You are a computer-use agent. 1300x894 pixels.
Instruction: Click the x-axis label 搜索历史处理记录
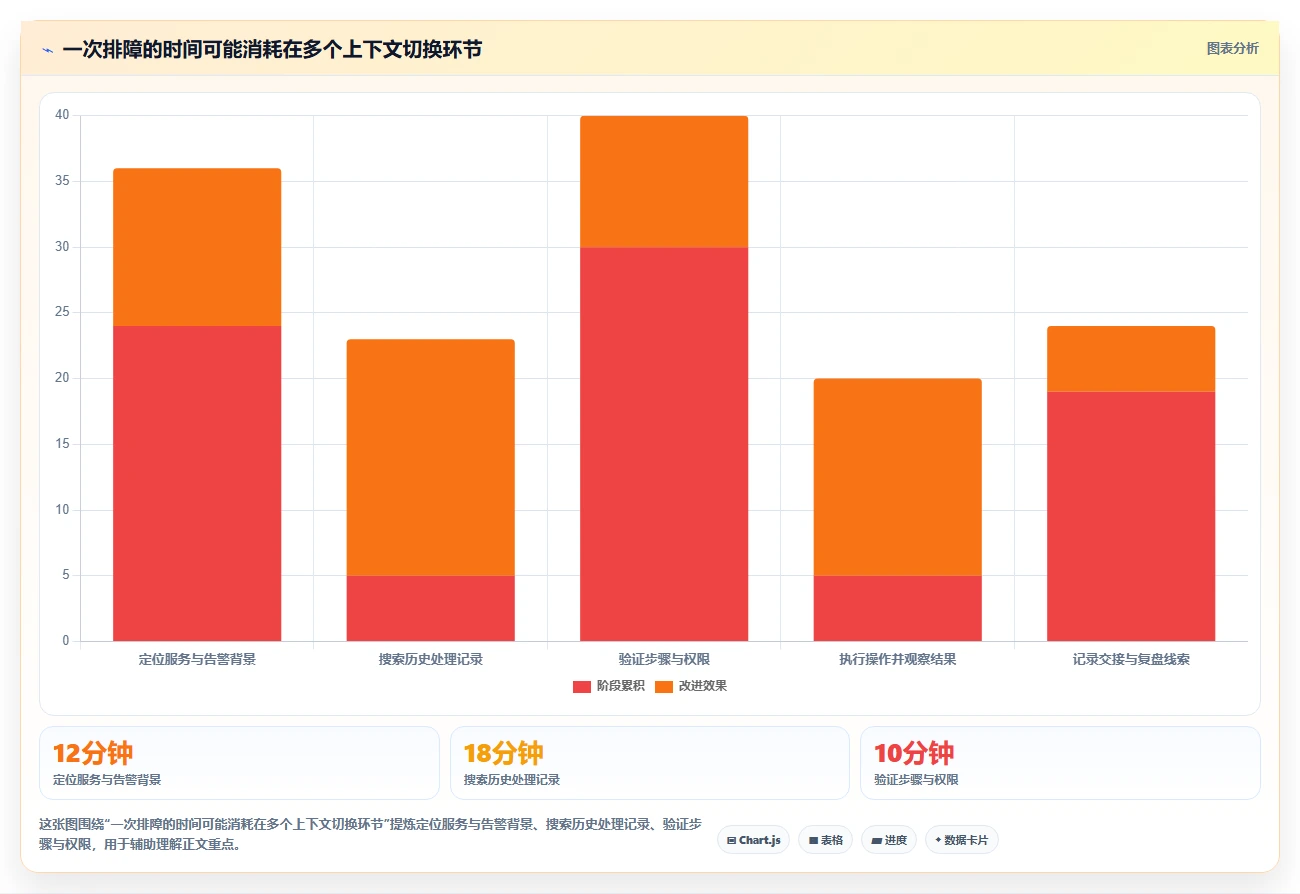pos(431,660)
